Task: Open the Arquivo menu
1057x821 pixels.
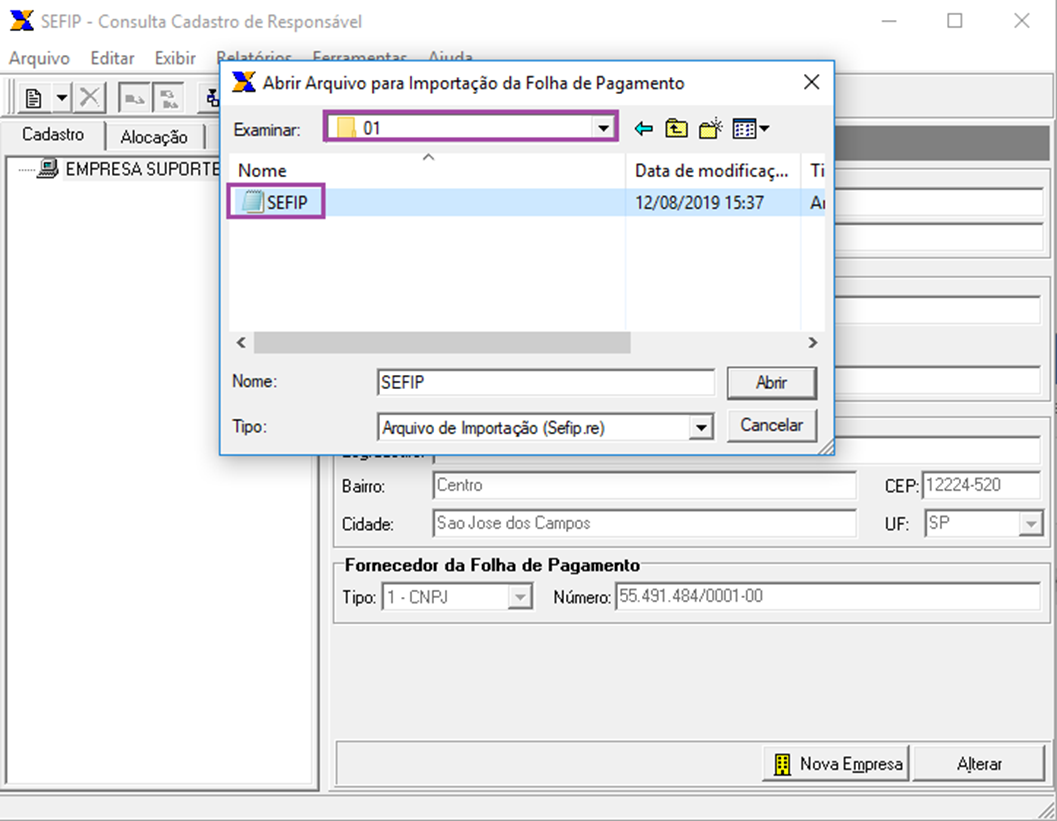Action: [x=39, y=58]
